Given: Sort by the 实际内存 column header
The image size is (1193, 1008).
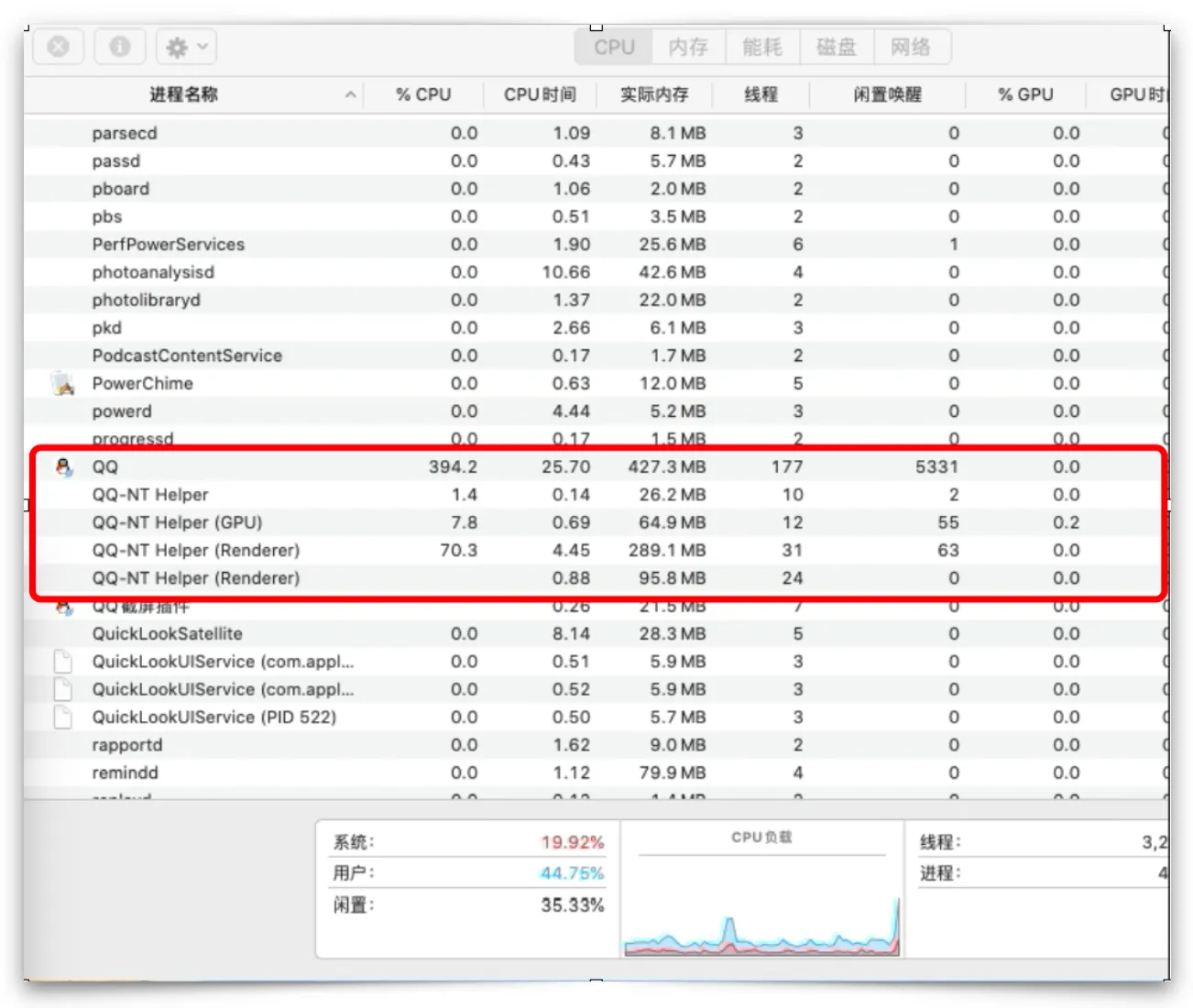Looking at the screenshot, I should click(654, 95).
